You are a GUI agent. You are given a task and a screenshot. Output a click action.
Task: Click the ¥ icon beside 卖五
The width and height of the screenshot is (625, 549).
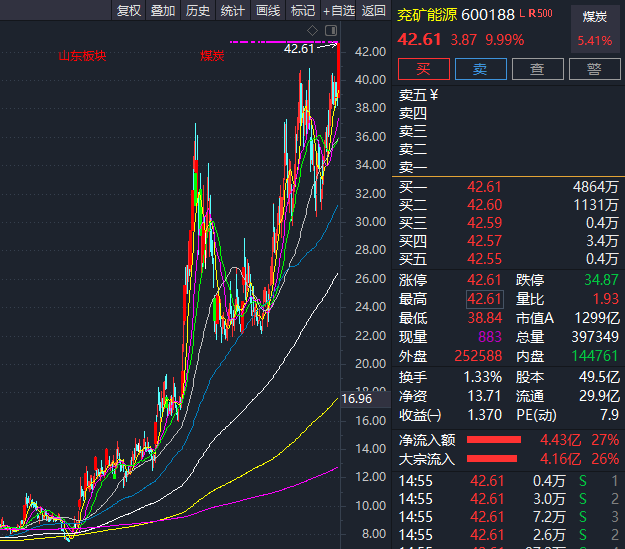436,95
